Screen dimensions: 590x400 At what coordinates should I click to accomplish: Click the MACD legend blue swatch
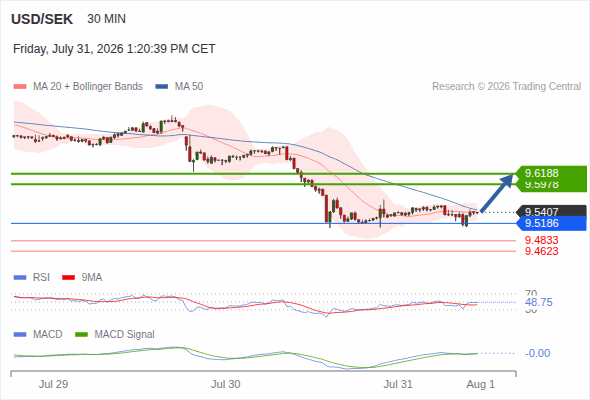pyautogui.click(x=20, y=335)
